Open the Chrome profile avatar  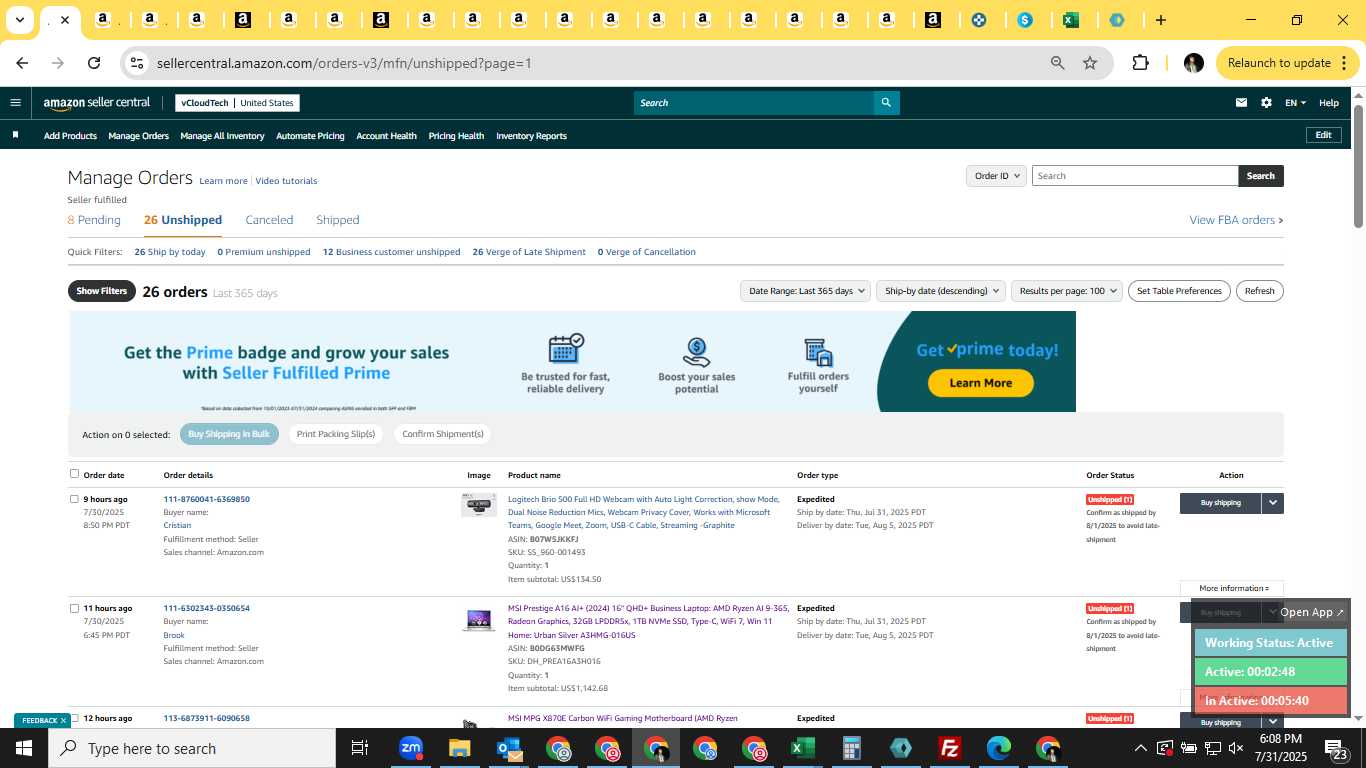1193,63
